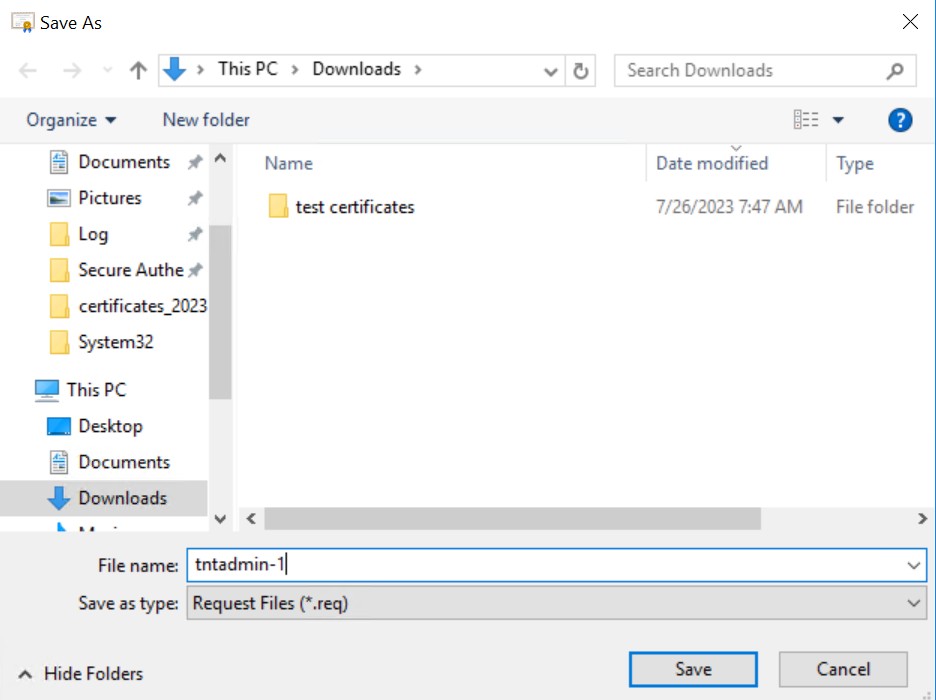Image resolution: width=936 pixels, height=700 pixels.
Task: Click the change view layout icon
Action: 806,119
